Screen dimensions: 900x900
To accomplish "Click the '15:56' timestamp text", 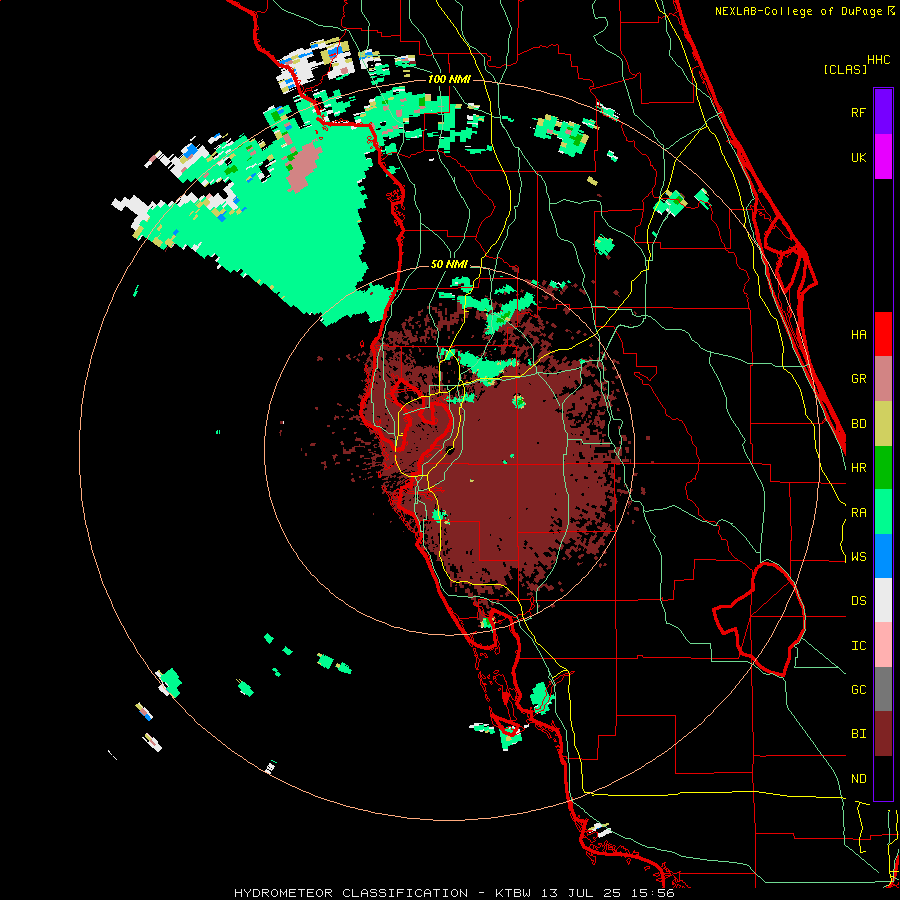I will 655,893.
